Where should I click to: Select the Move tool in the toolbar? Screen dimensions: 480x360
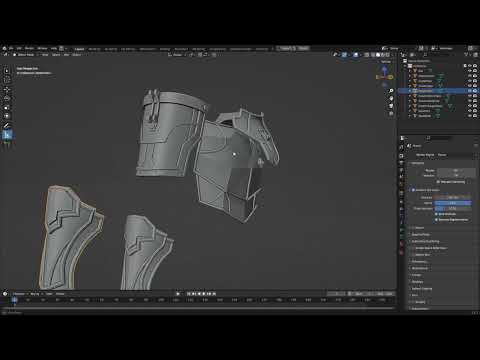[7, 89]
